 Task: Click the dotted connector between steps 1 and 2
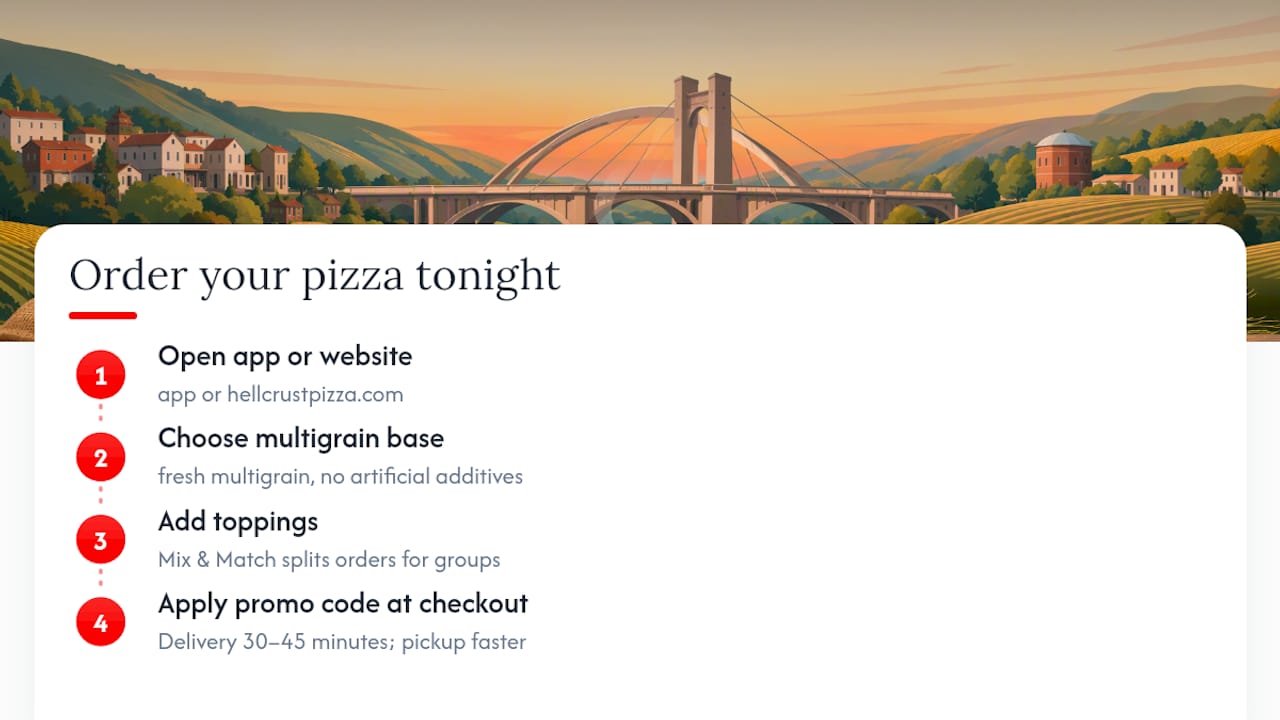(100, 412)
